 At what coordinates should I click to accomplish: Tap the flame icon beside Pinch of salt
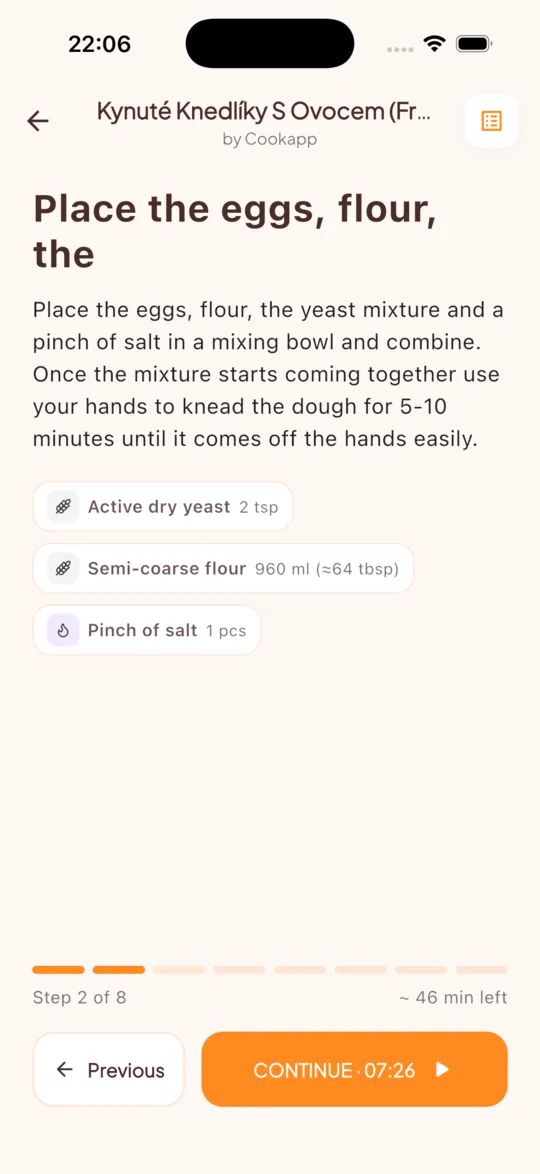coord(63,630)
